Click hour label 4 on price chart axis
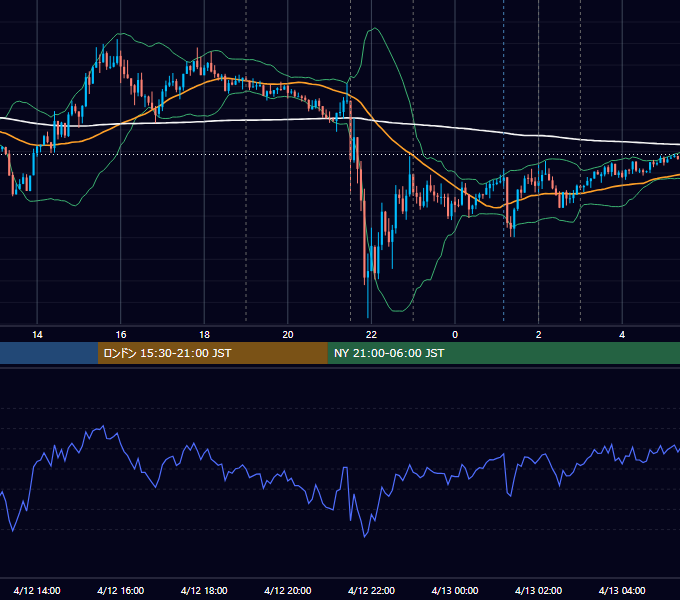This screenshot has width=680, height=600. (x=622, y=335)
